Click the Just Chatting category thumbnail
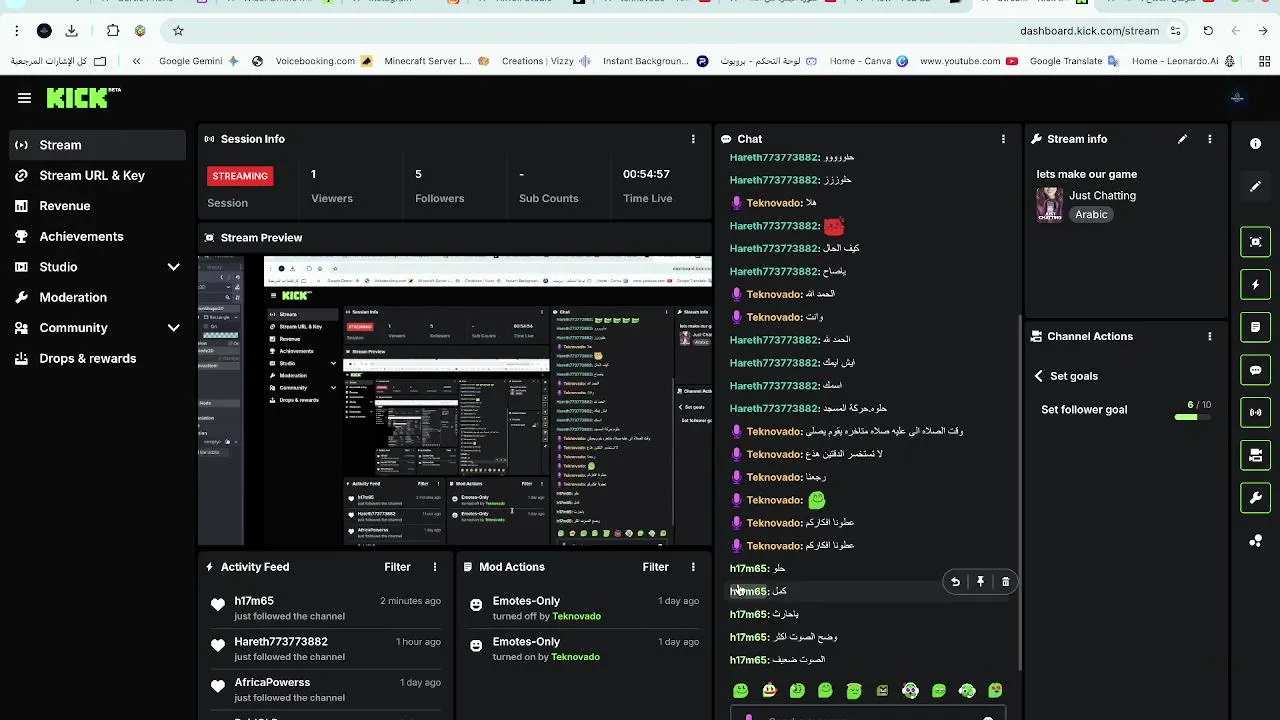1280x720 pixels. [x=1049, y=205]
